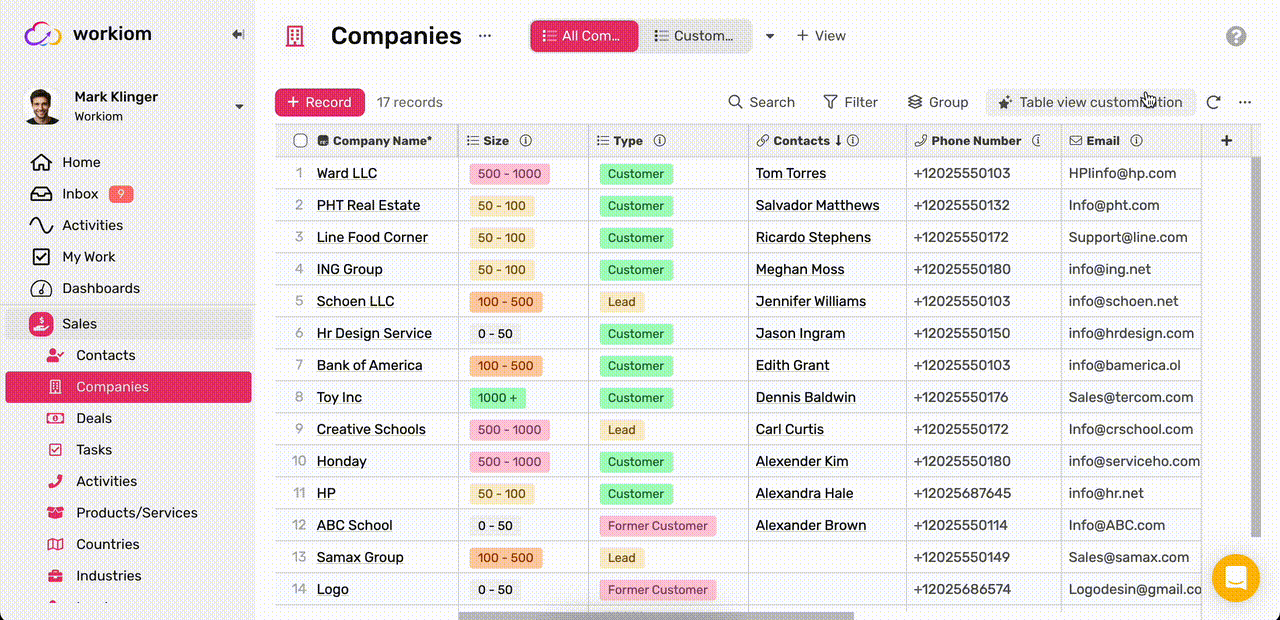Click the help question mark icon

(1236, 37)
